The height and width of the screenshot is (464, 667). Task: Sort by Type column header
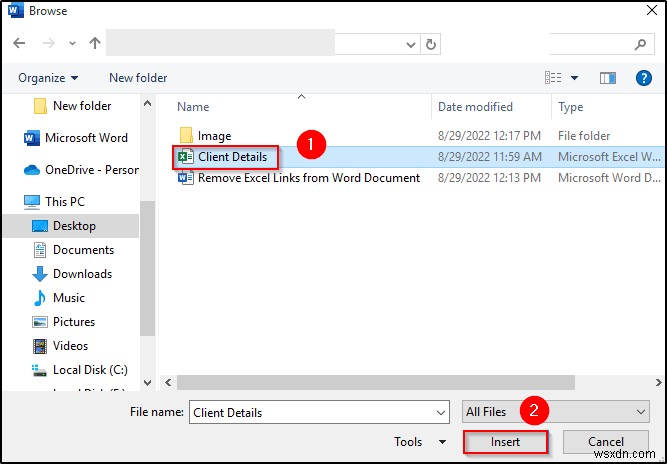click(x=570, y=107)
